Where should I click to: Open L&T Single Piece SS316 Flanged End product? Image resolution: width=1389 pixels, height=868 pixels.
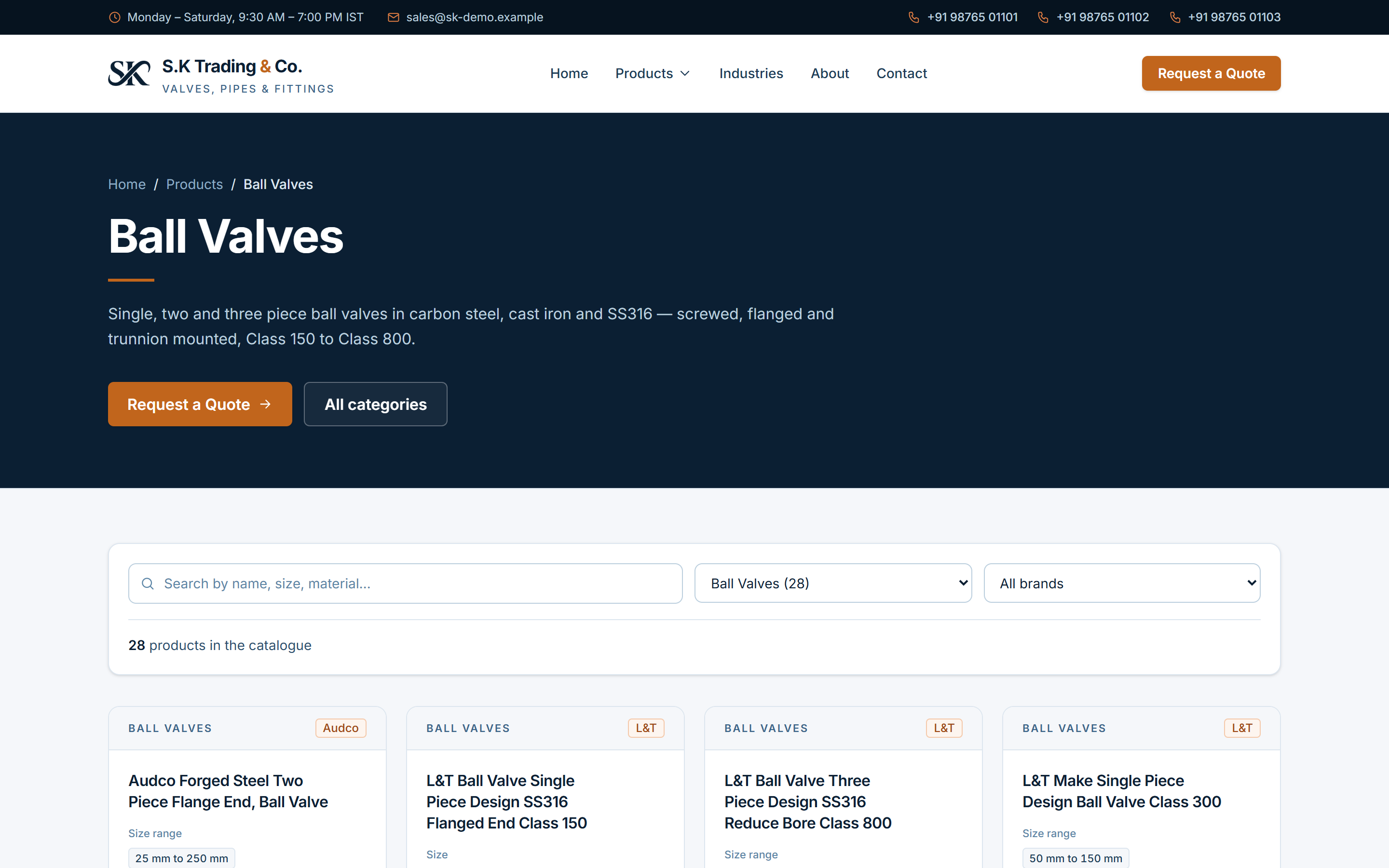506,801
